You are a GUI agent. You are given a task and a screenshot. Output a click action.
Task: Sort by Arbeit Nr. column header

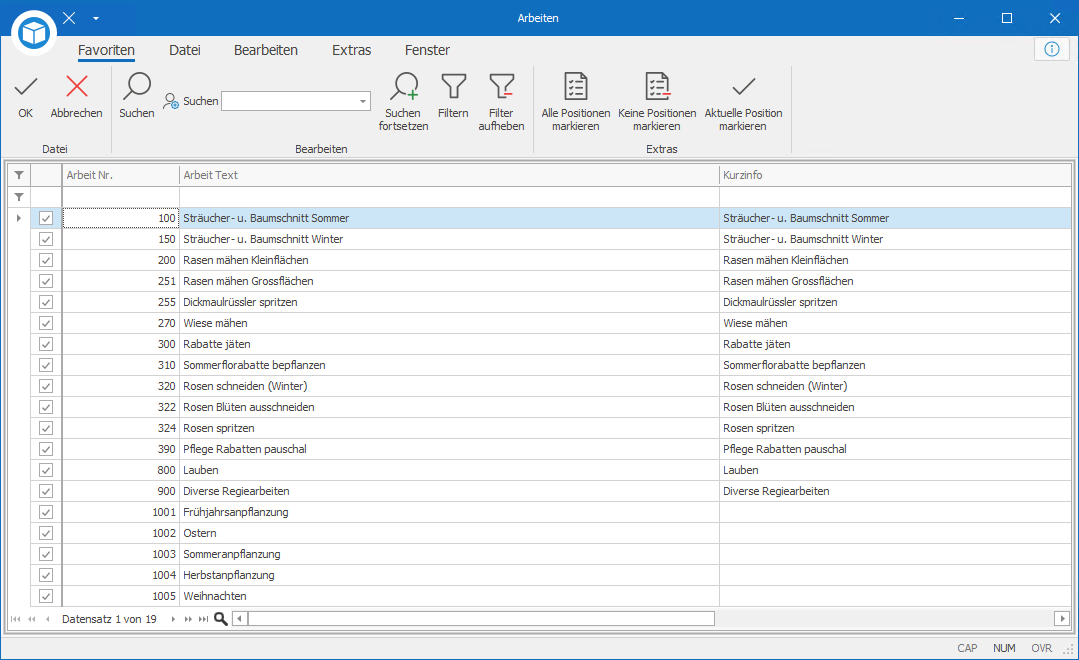click(120, 175)
